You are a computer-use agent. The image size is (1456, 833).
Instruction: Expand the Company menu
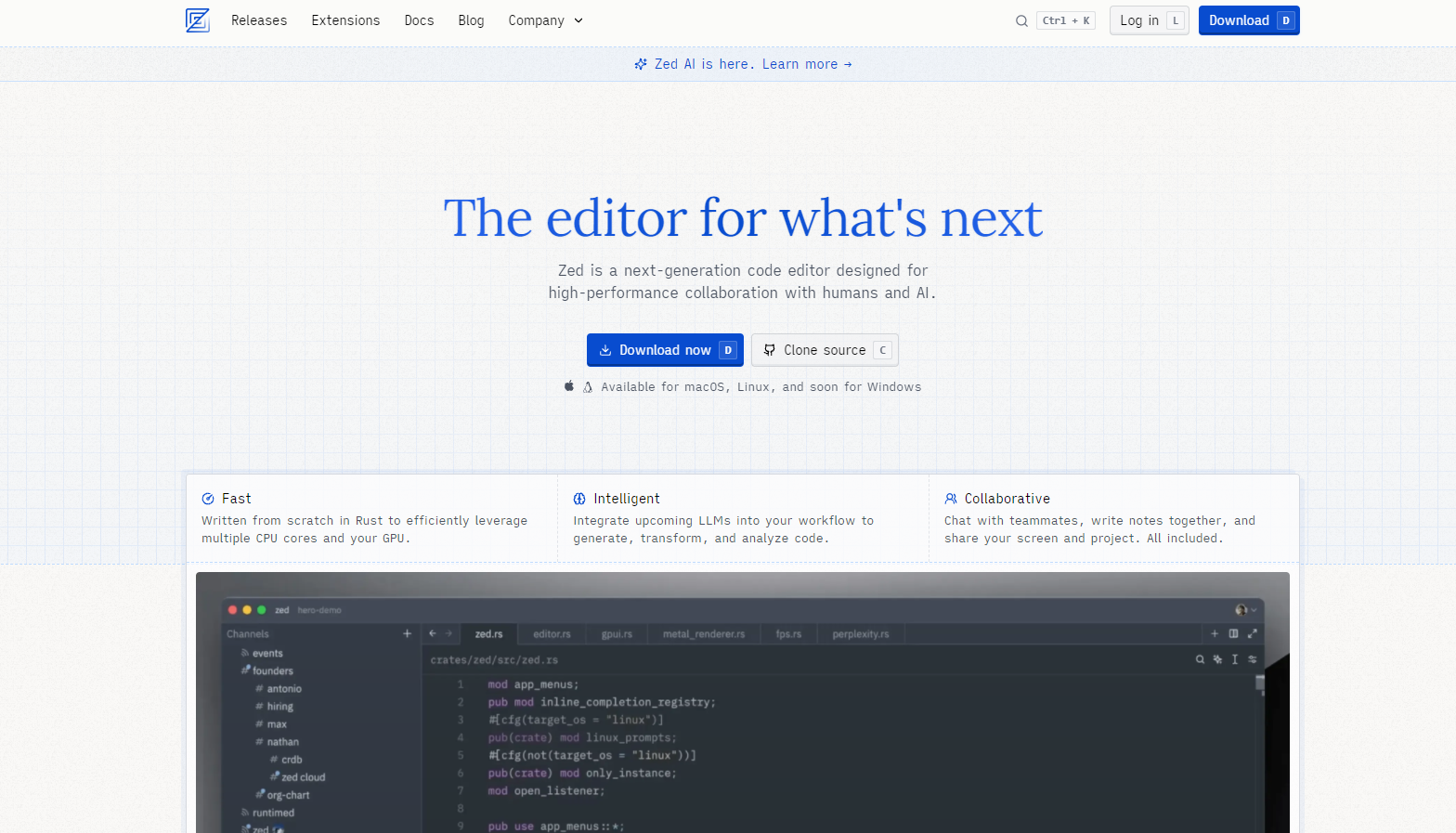(546, 20)
